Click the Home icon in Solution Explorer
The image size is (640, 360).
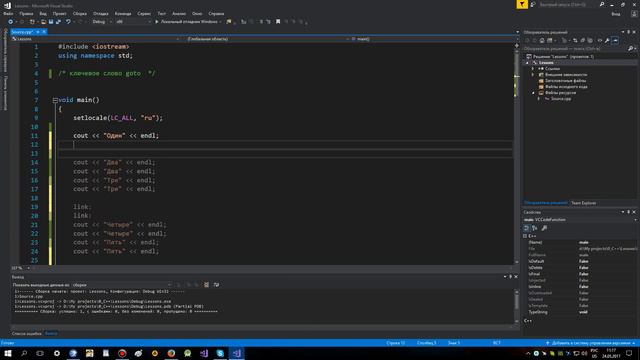[542, 40]
